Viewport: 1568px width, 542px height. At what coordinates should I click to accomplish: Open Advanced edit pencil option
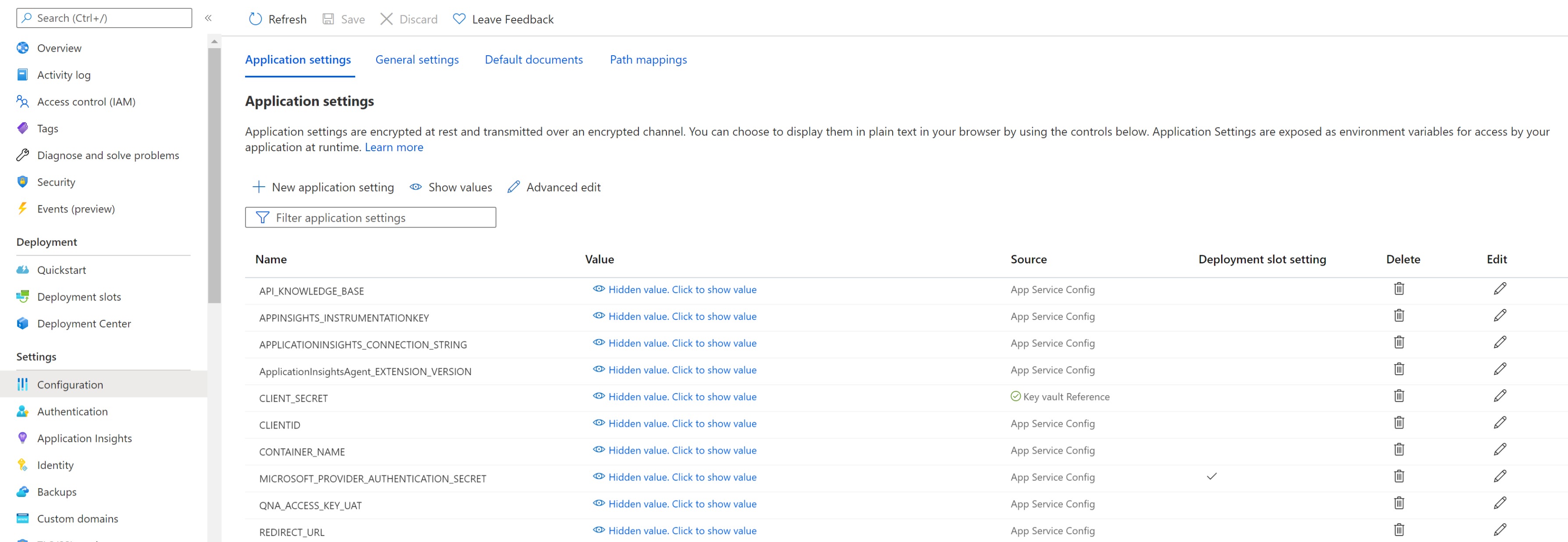coord(554,188)
